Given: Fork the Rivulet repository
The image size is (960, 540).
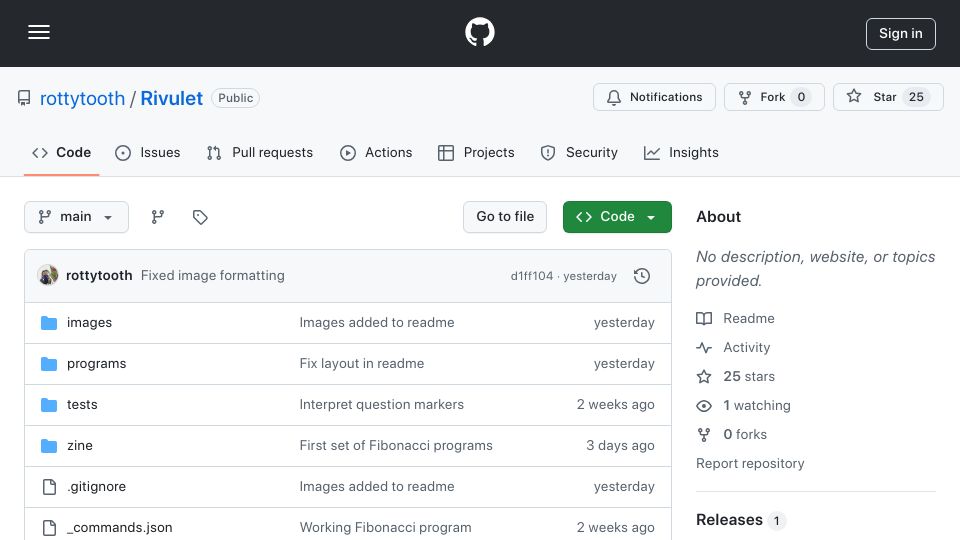Looking at the screenshot, I should [x=774, y=97].
